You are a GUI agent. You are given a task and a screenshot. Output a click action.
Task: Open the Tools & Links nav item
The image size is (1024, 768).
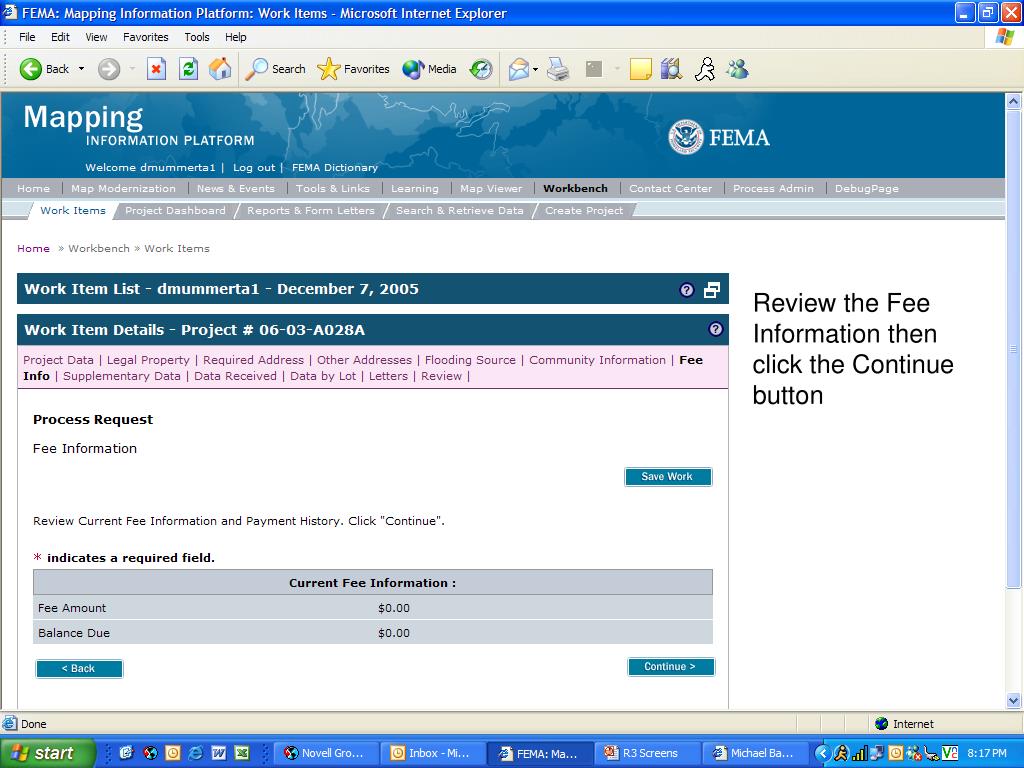coord(332,189)
